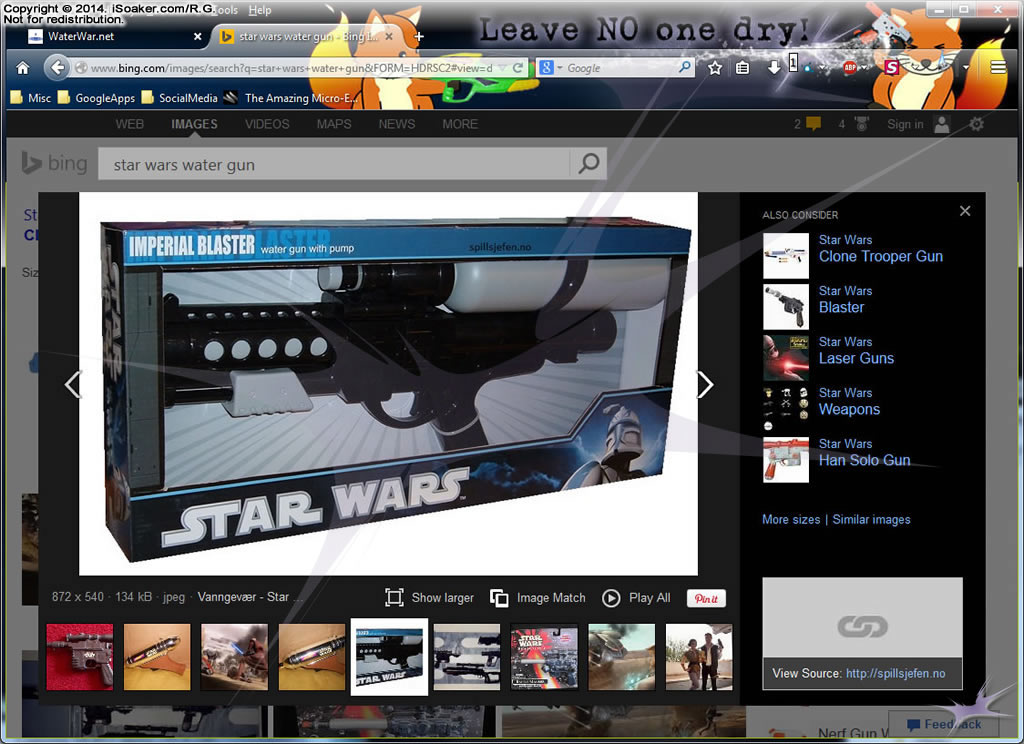Viewport: 1024px width, 744px height.
Task: Open the Bing Rewards medal icon
Action: (862, 124)
